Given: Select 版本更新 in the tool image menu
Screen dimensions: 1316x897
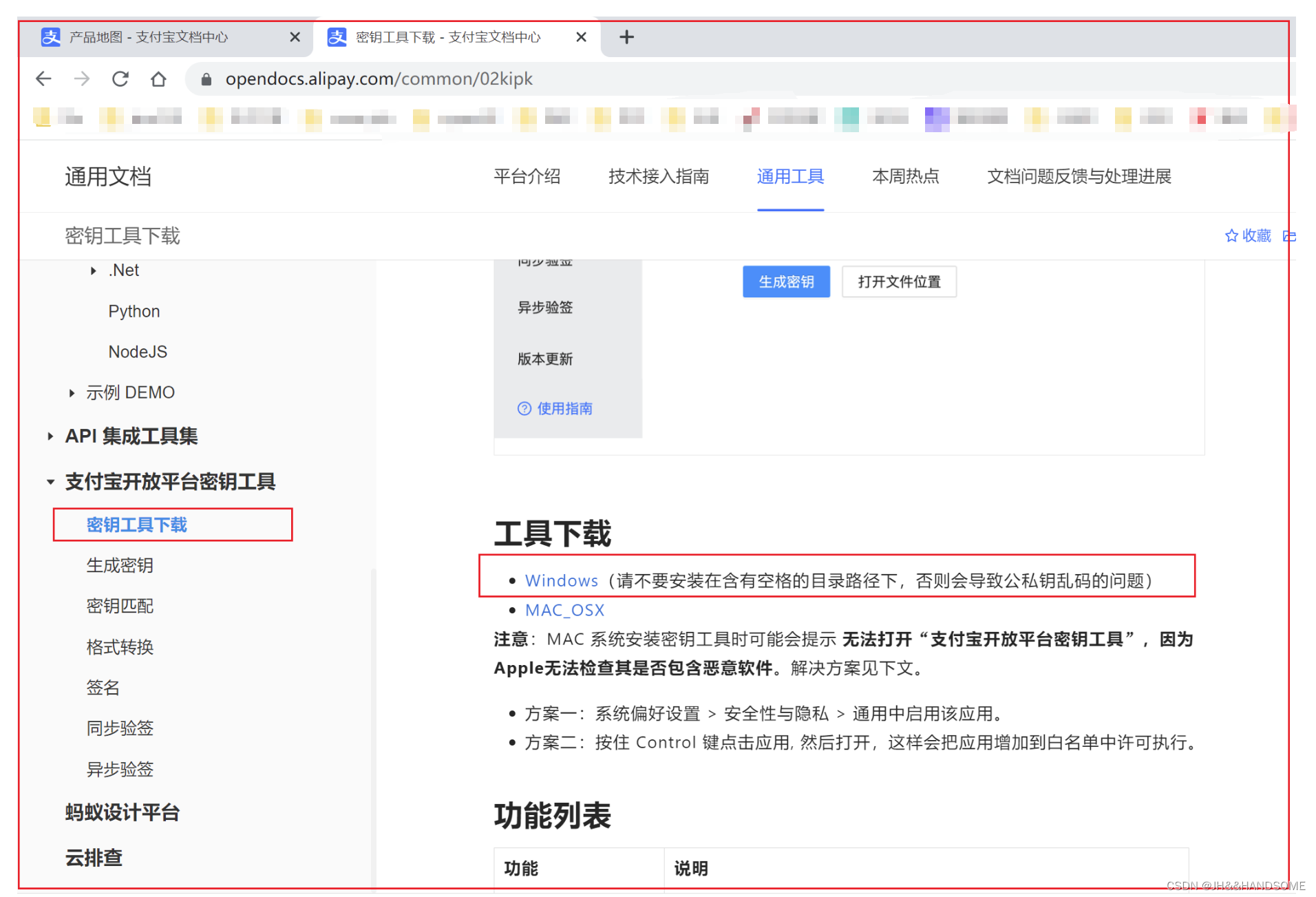Looking at the screenshot, I should click(x=545, y=359).
